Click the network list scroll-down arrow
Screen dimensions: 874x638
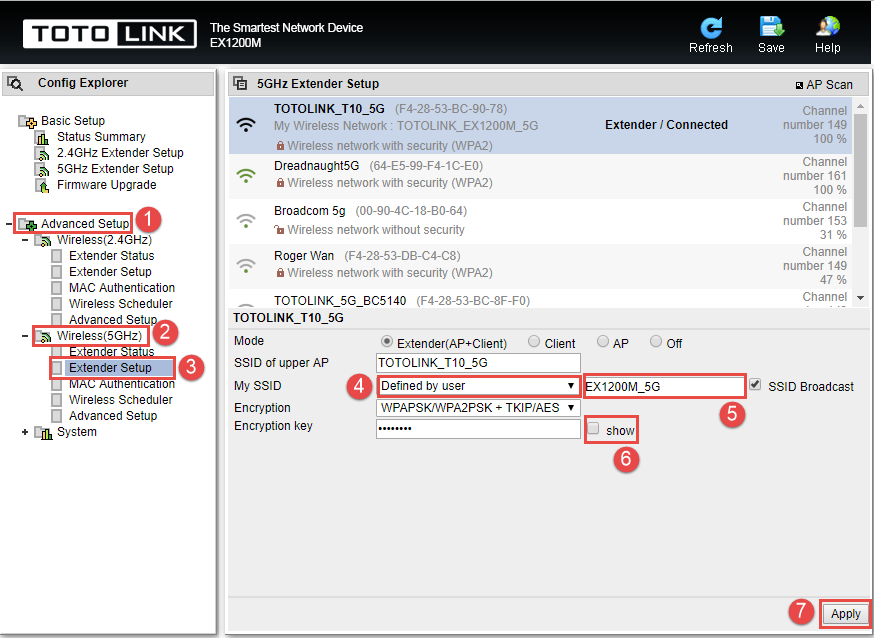(860, 299)
